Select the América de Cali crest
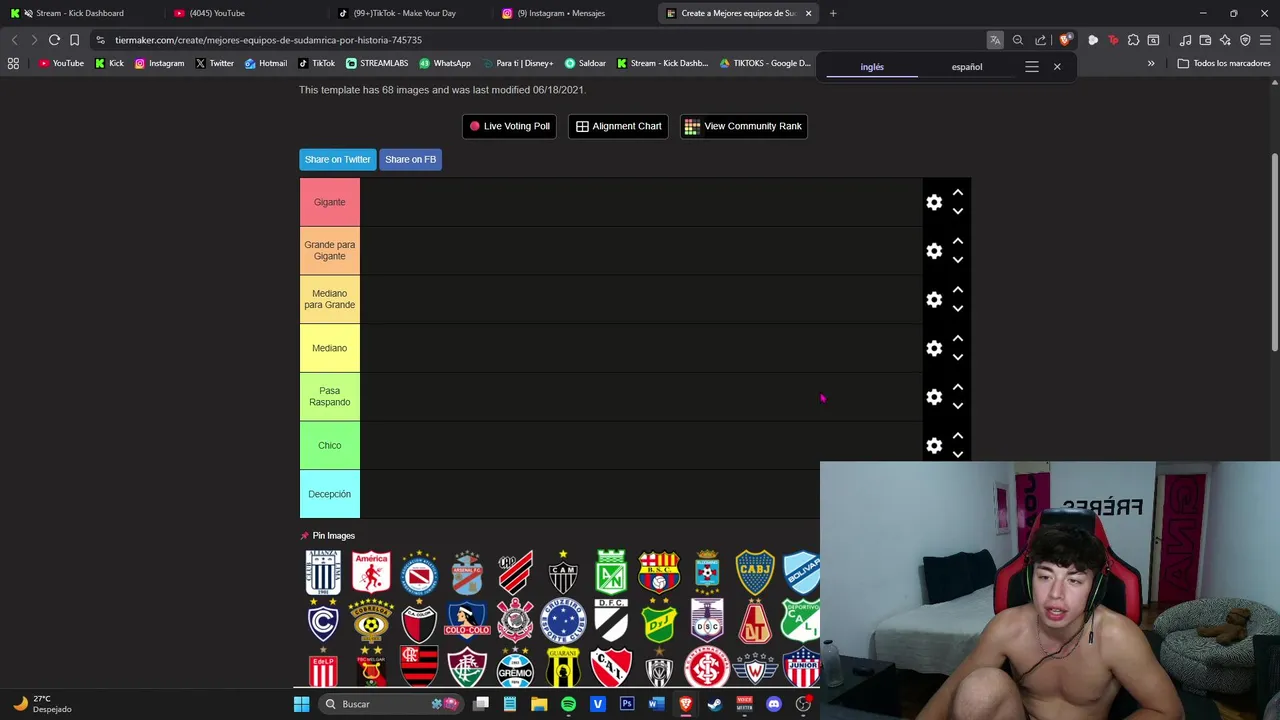 pyautogui.click(x=371, y=573)
